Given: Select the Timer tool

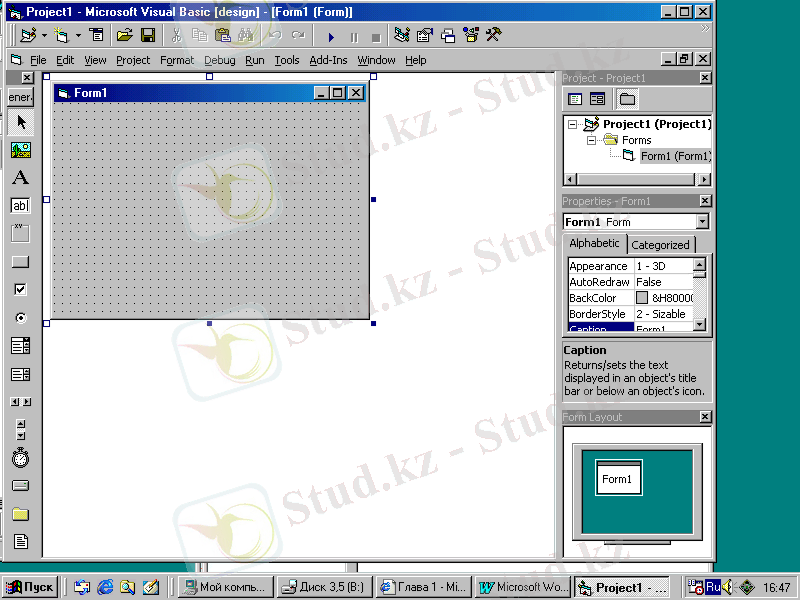Looking at the screenshot, I should pyautogui.click(x=20, y=458).
